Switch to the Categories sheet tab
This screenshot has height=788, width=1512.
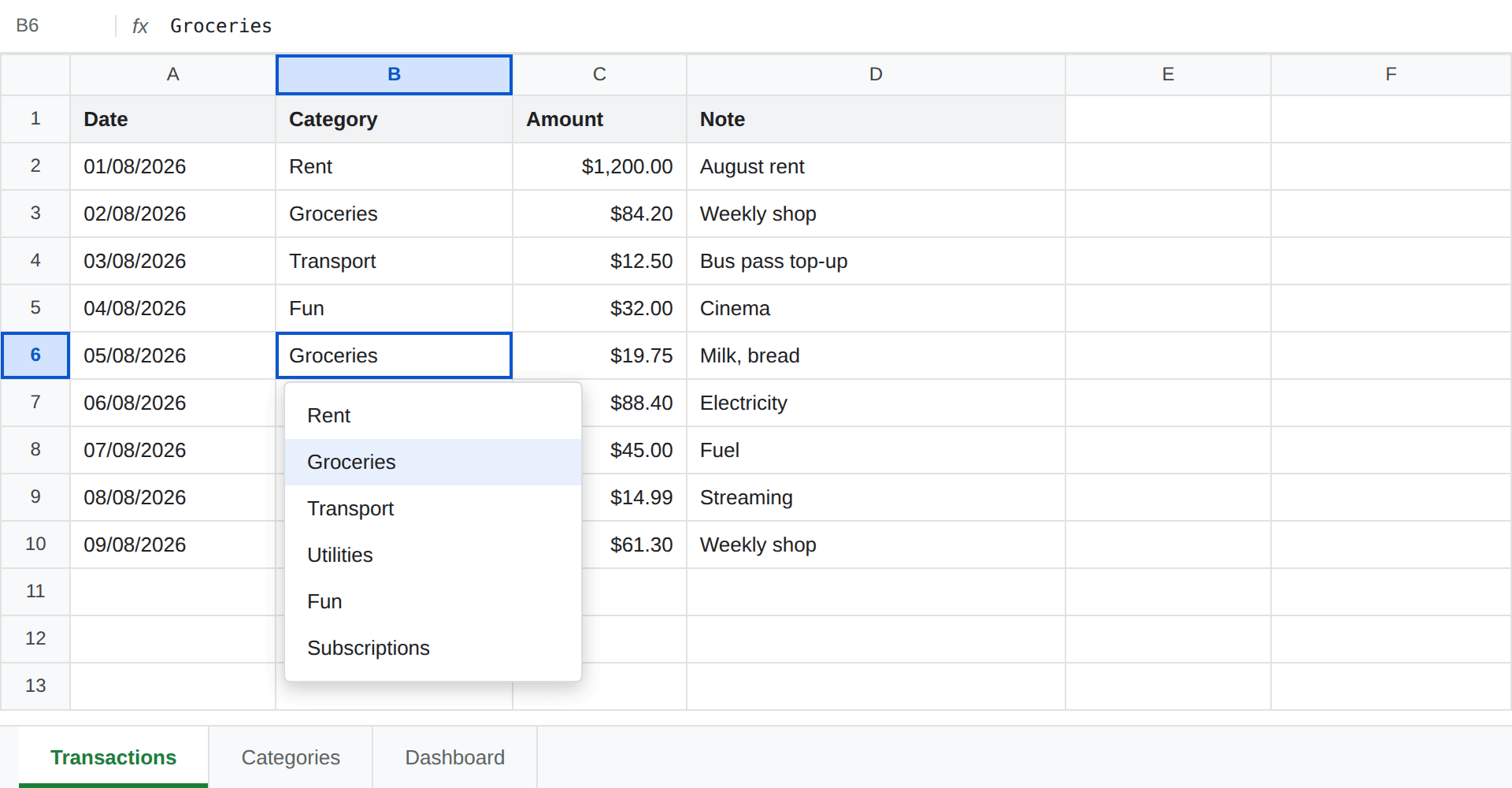[291, 757]
